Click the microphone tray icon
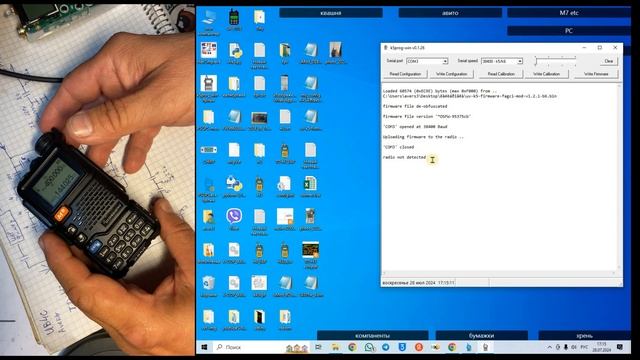The width and height of the screenshot is (640, 360). pos(566,347)
